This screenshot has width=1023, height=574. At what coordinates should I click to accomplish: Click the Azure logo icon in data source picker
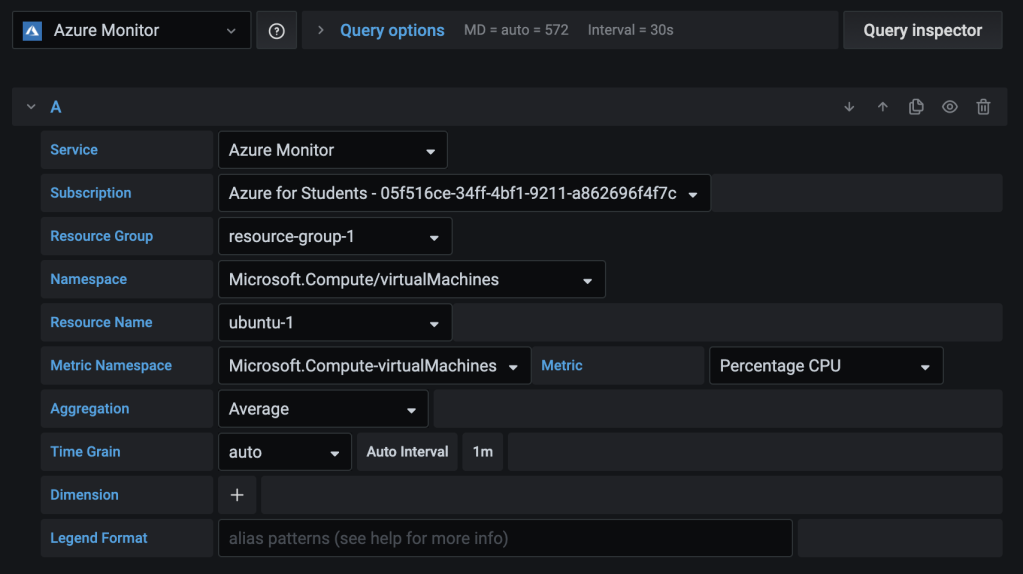pos(32,31)
